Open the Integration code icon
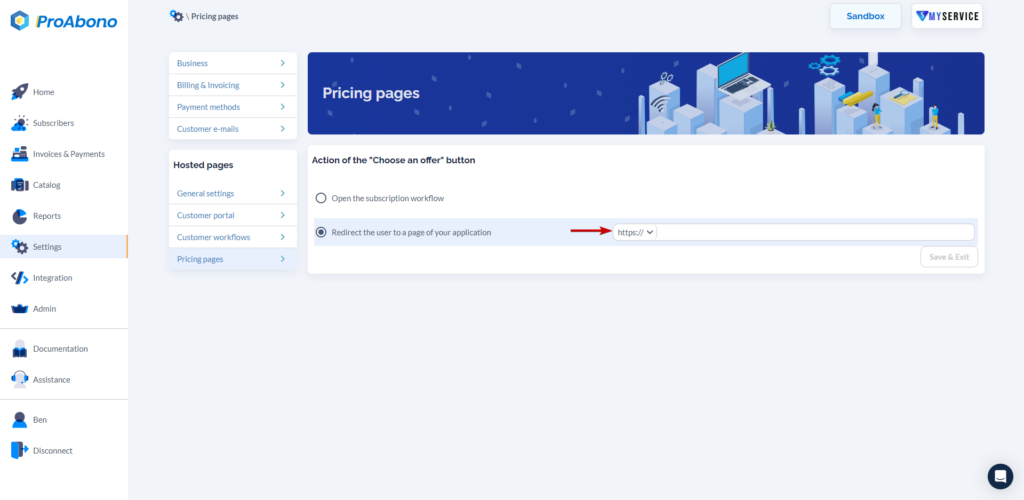 (20, 277)
